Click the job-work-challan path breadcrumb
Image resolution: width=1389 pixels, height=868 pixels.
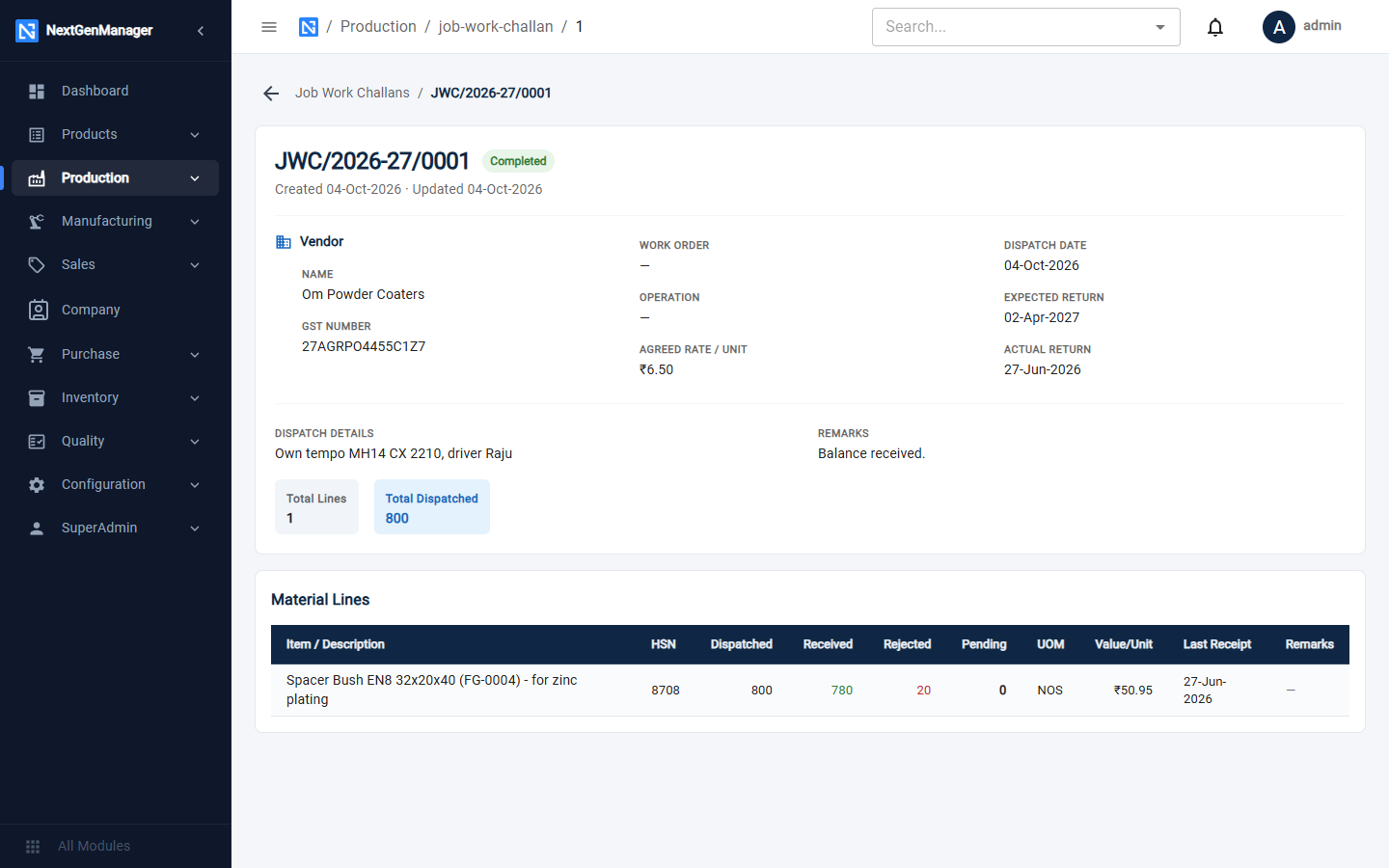pyautogui.click(x=496, y=27)
